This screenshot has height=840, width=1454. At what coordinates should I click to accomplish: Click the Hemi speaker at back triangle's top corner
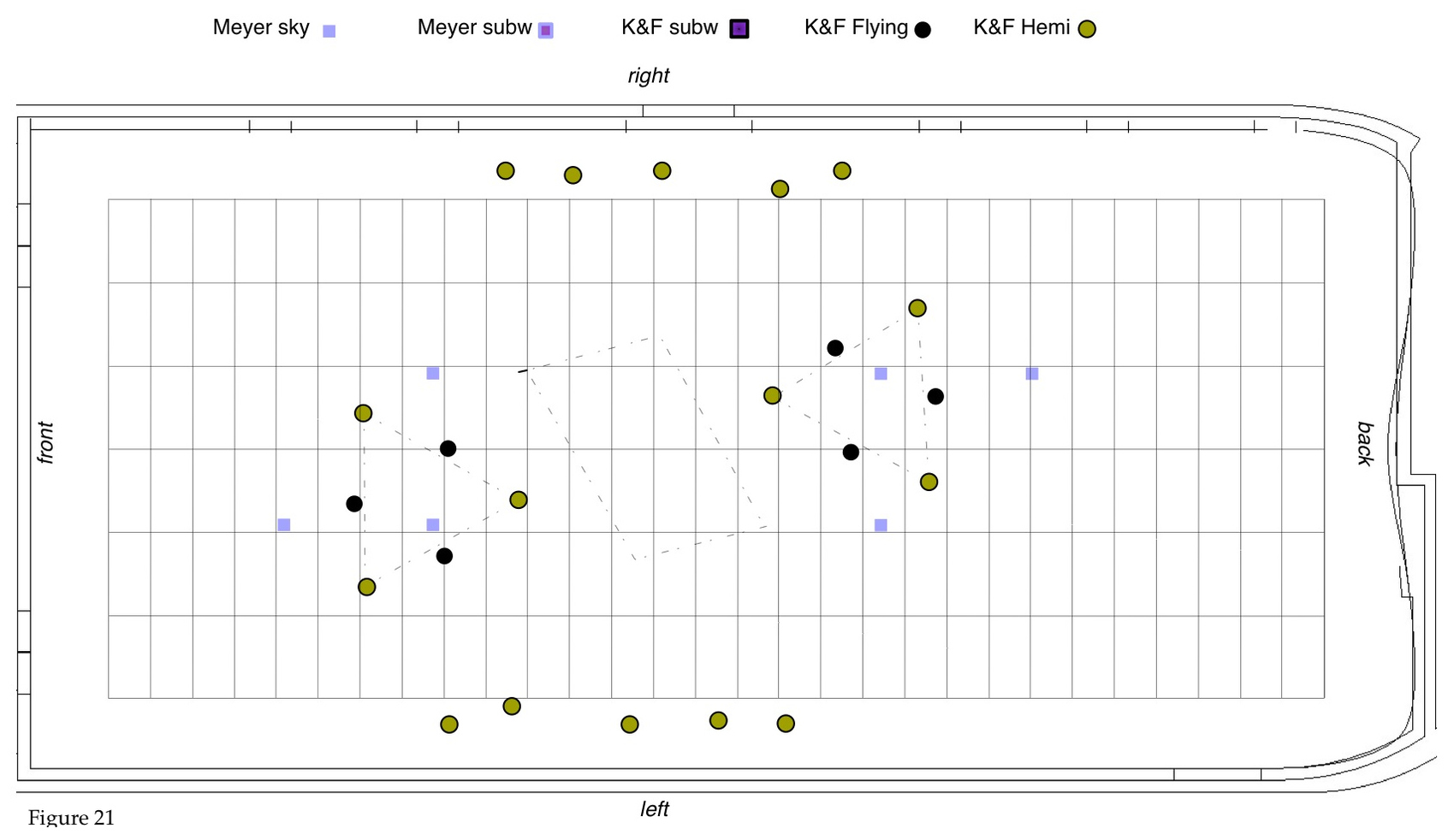[917, 308]
